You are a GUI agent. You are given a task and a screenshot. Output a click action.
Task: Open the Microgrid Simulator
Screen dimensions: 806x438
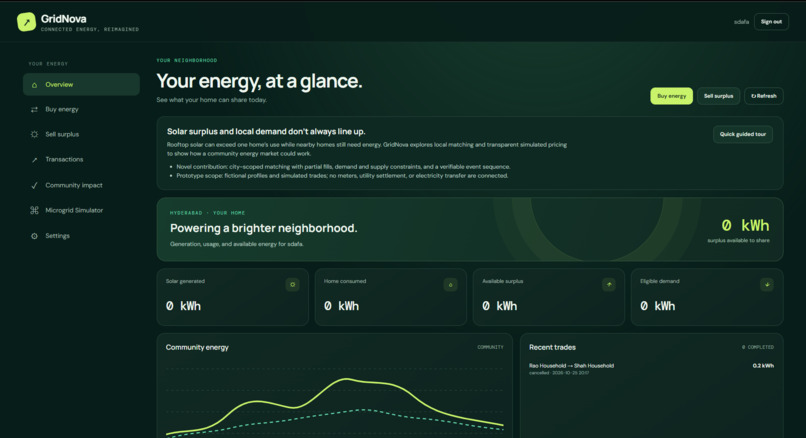[x=81, y=210]
